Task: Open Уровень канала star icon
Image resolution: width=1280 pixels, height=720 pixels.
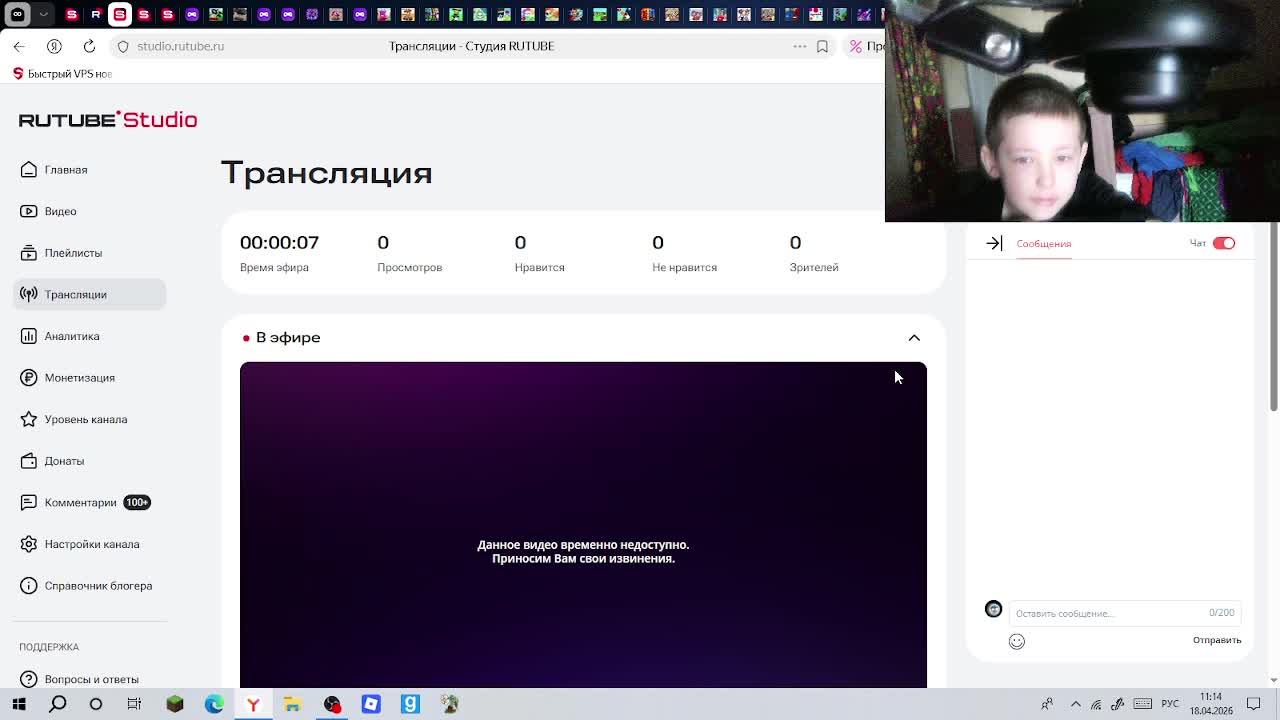Action: (29, 419)
